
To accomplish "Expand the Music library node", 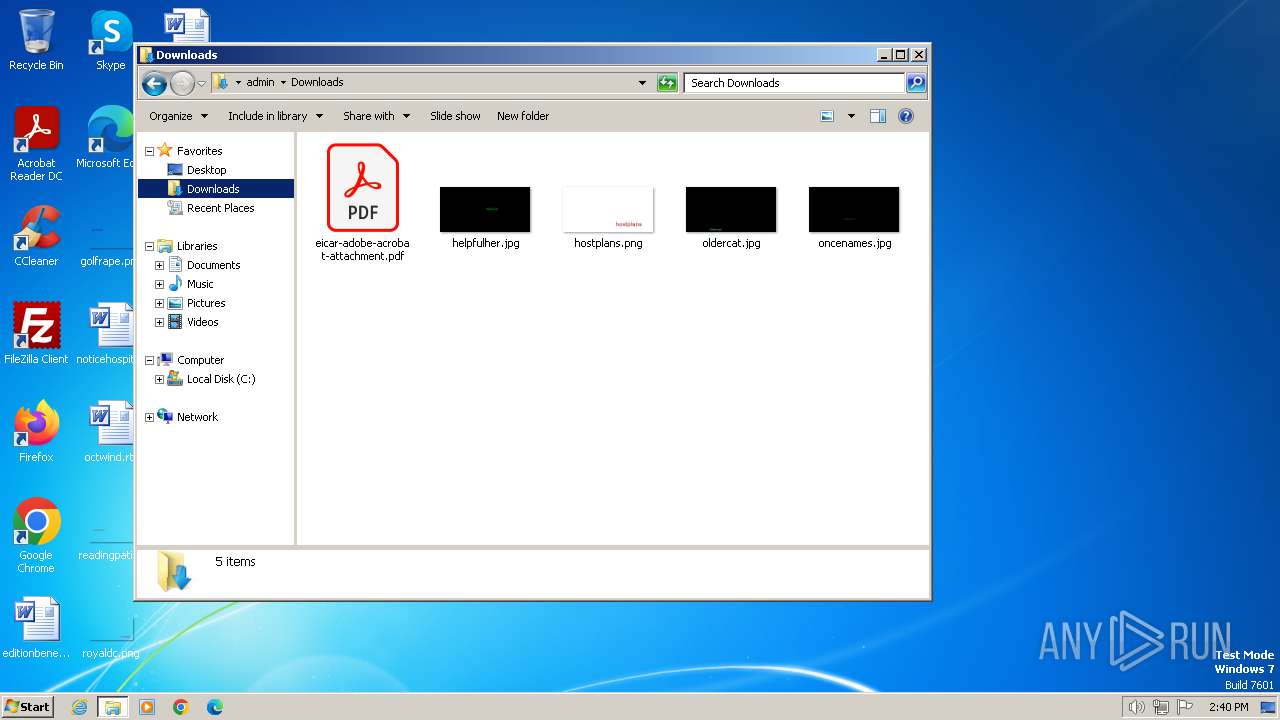I will coord(159,284).
